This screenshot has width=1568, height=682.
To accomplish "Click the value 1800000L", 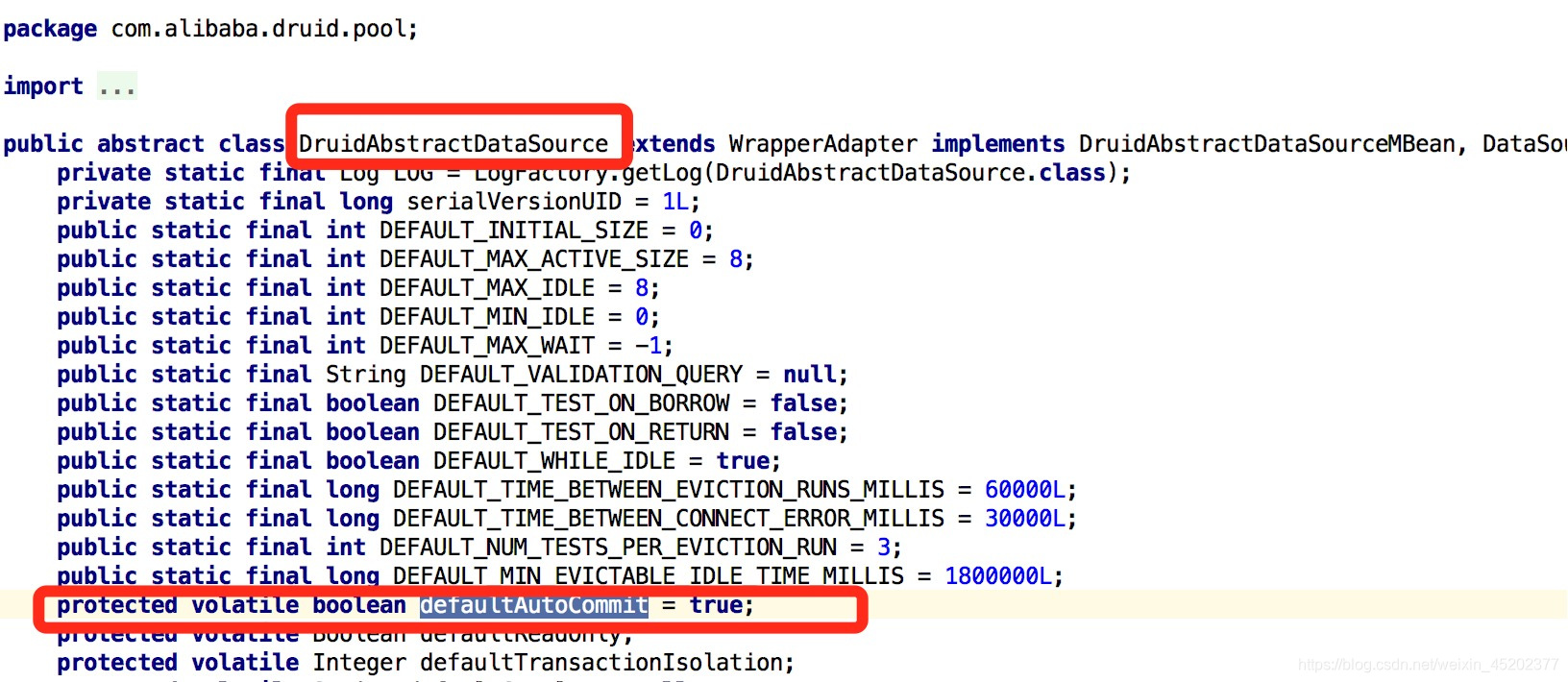I will pos(997,576).
